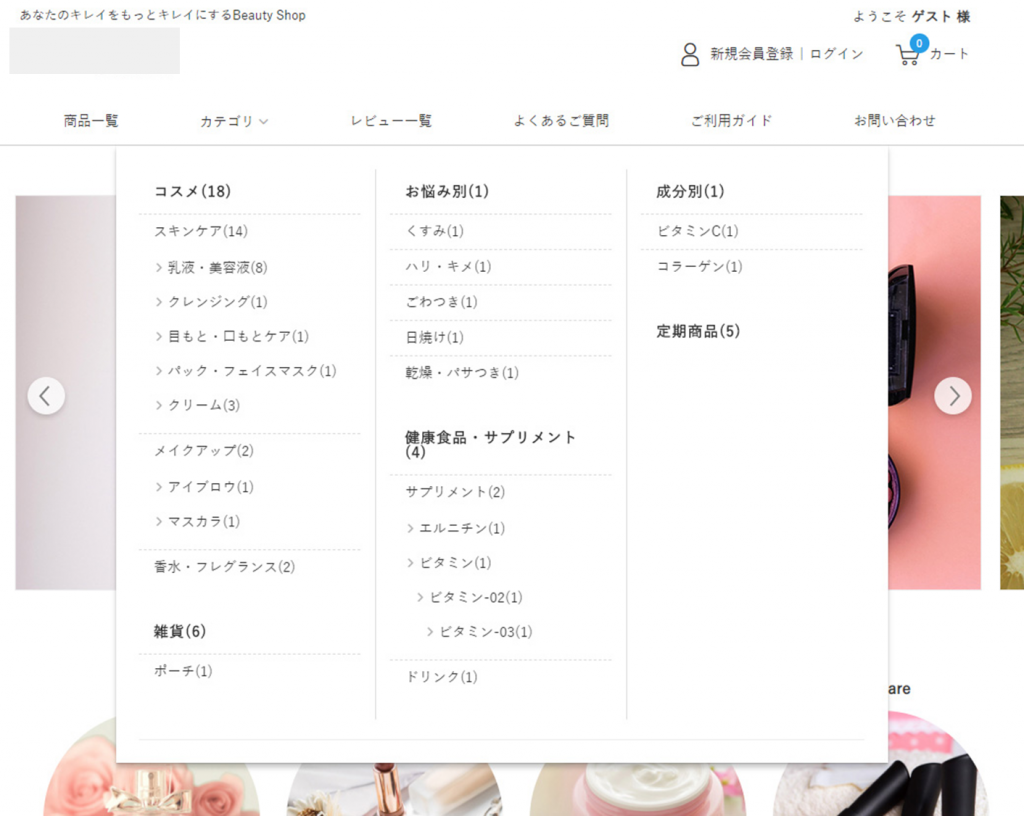Open クリーム(3) subcategory
The image size is (1024, 816).
coord(204,406)
